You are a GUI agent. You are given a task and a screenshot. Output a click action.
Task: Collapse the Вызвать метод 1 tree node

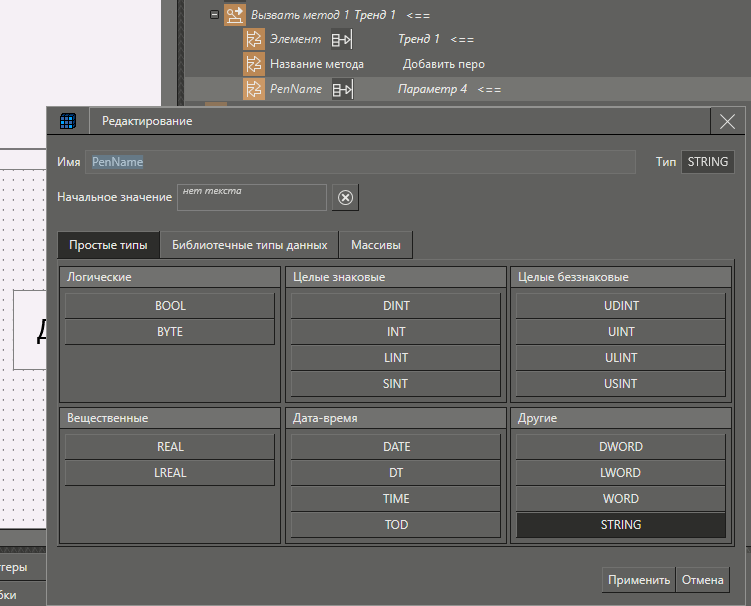point(214,15)
